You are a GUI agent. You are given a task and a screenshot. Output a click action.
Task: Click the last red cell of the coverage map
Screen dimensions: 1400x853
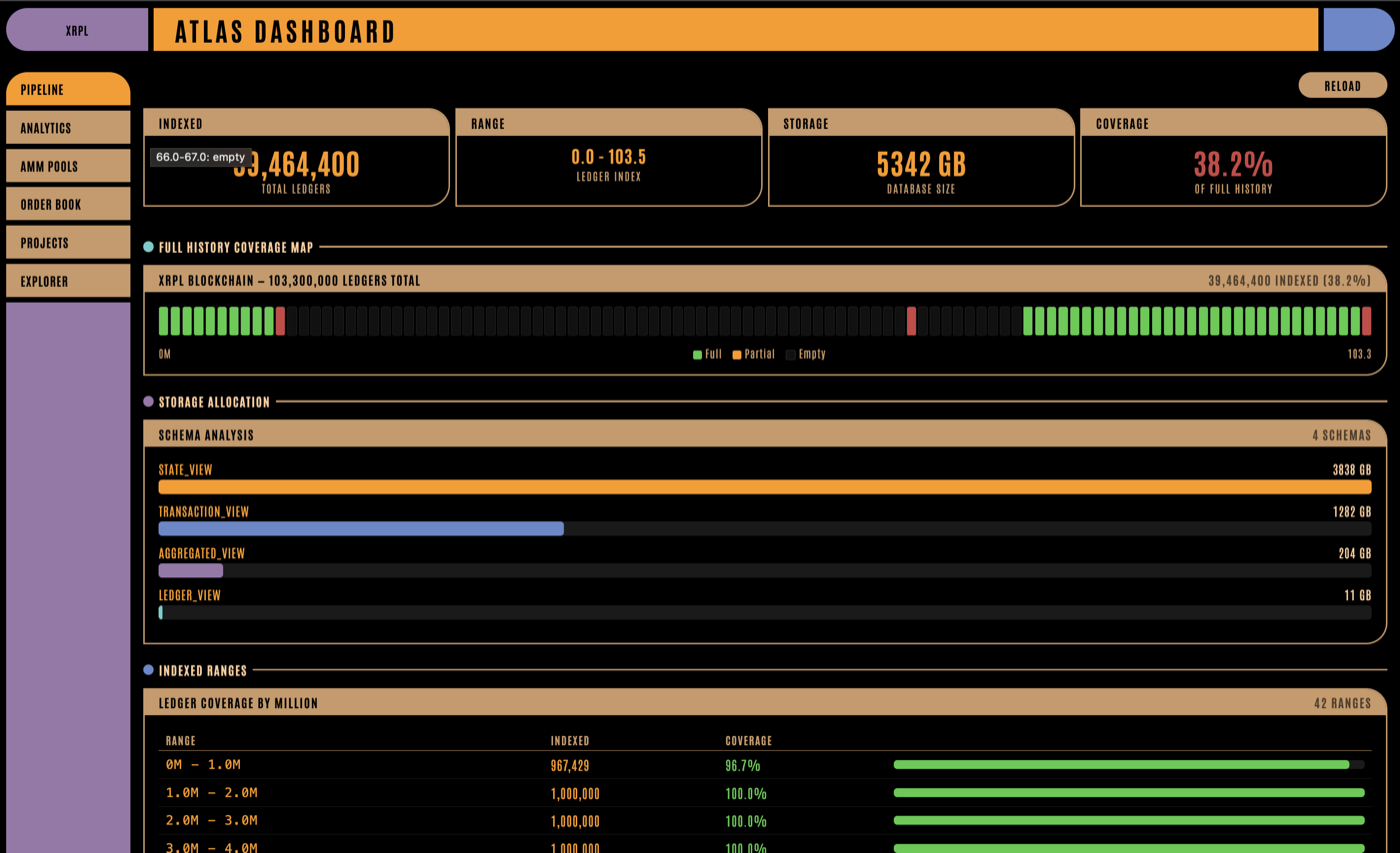1366,321
